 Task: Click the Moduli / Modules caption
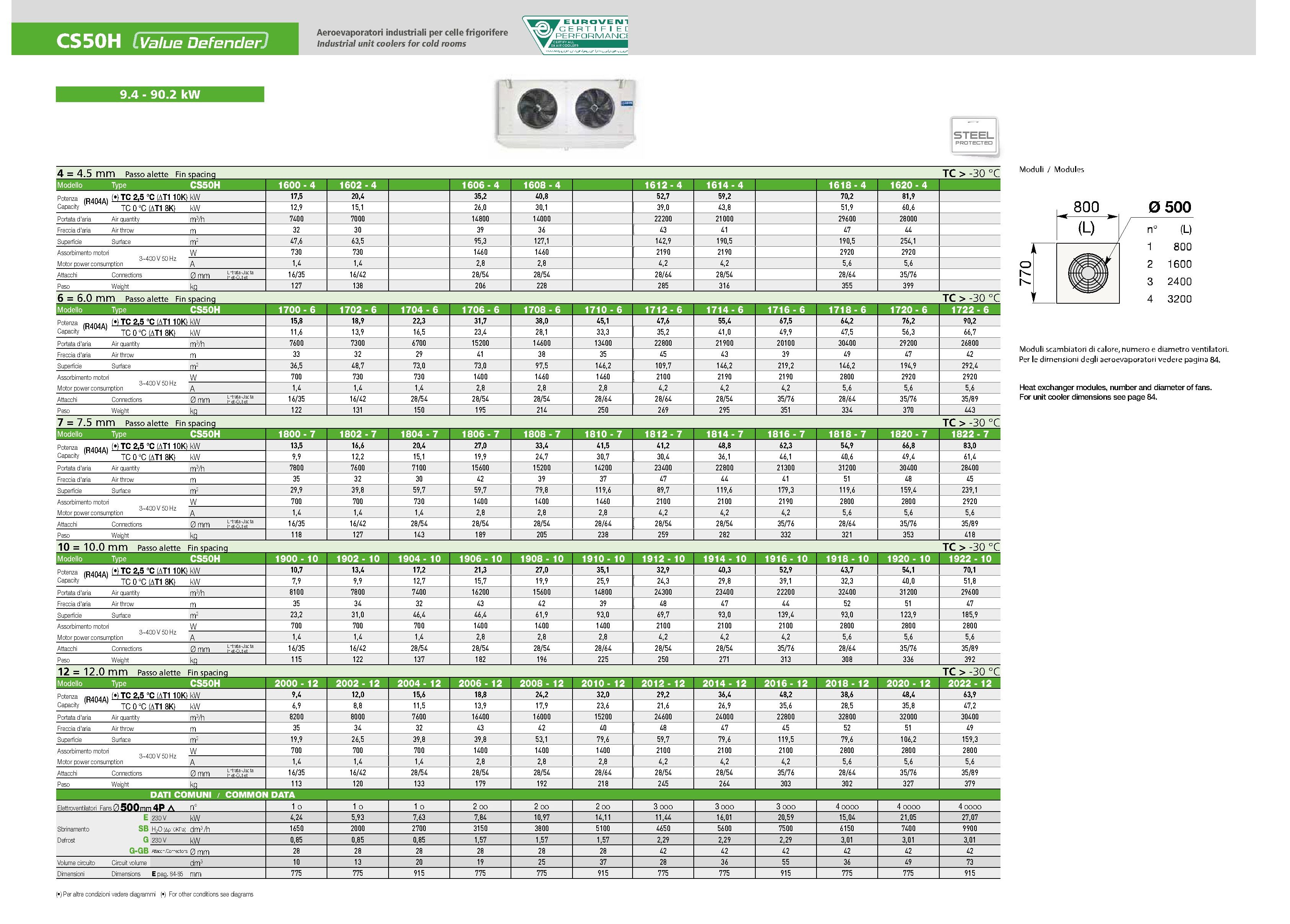(x=1051, y=169)
